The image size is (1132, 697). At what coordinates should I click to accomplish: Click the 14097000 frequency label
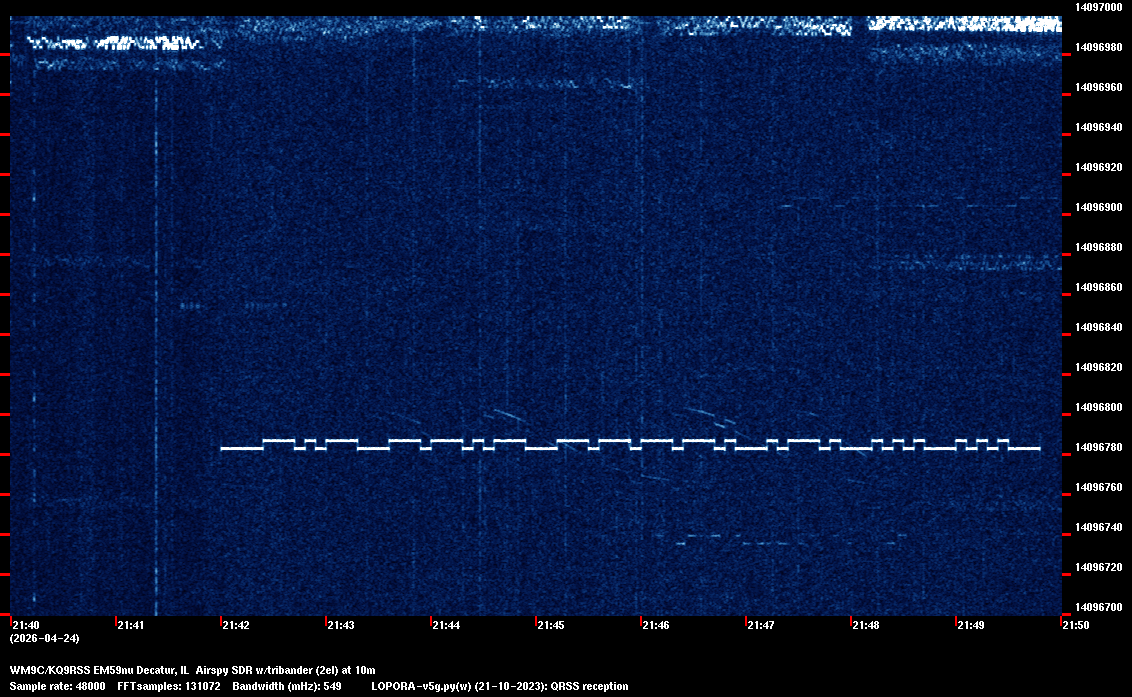(x=1098, y=7)
